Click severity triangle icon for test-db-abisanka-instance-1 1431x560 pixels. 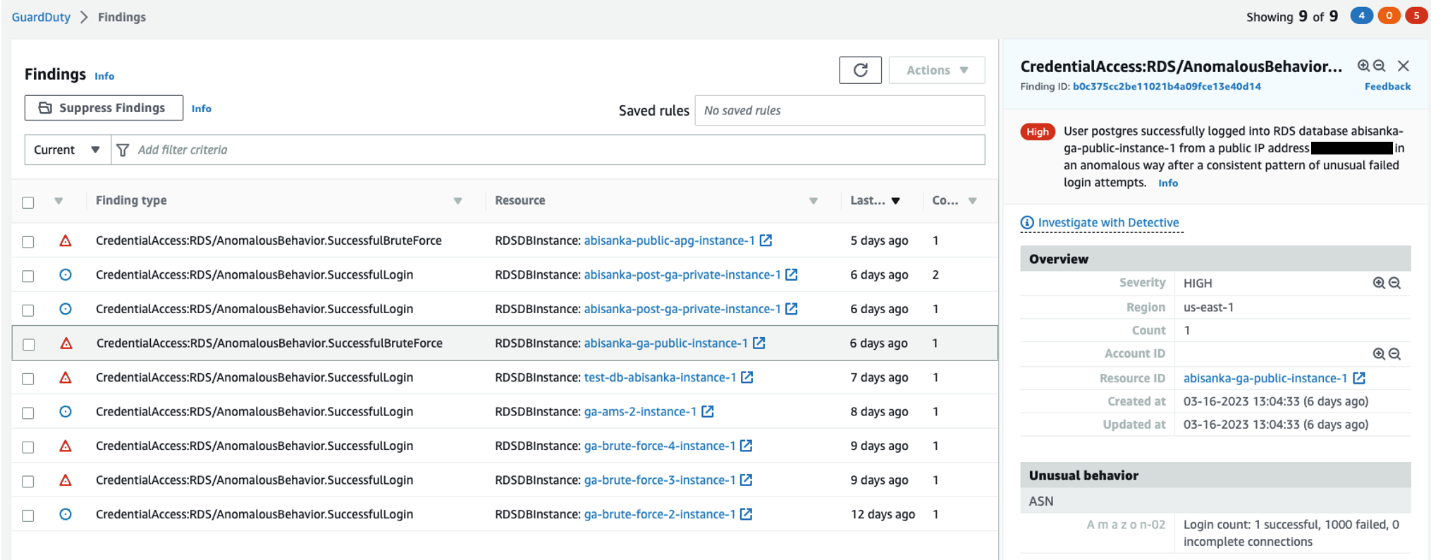click(x=66, y=378)
